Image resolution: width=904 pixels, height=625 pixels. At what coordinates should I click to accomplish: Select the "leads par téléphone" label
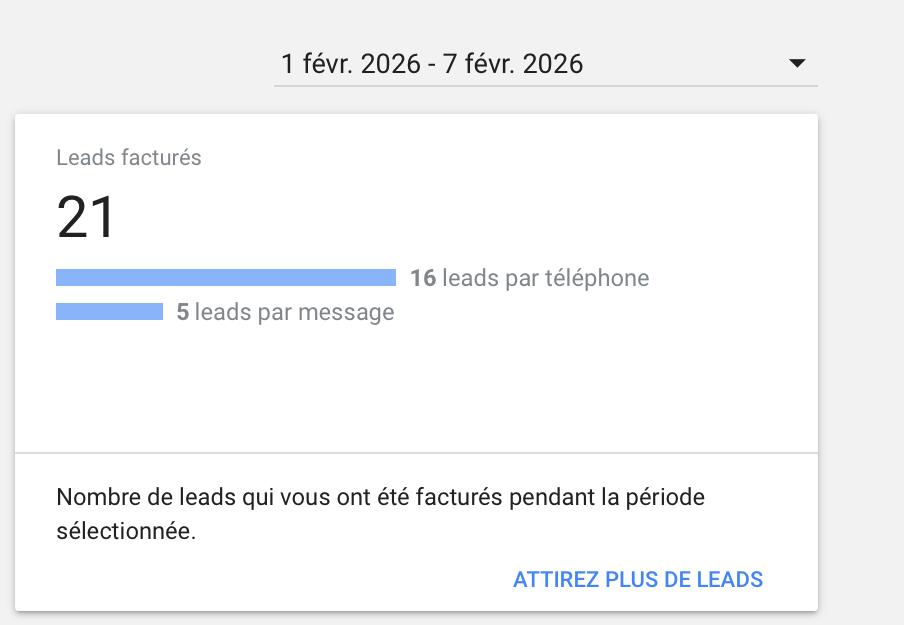pyautogui.click(x=545, y=278)
